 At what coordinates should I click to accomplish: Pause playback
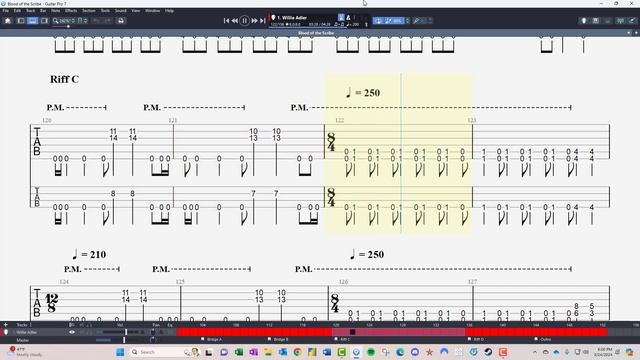pyautogui.click(x=244, y=20)
